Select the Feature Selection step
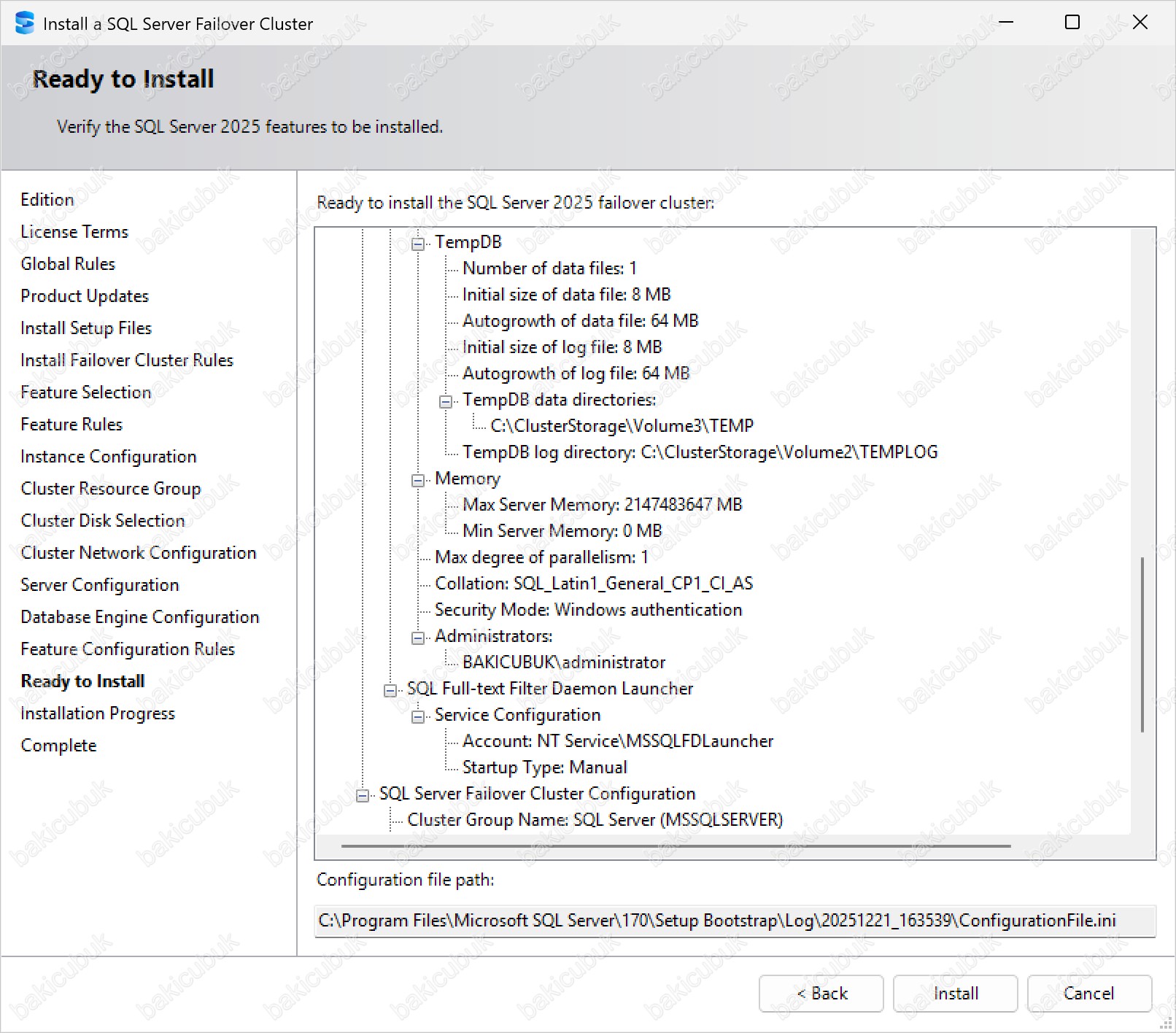Image resolution: width=1176 pixels, height=1033 pixels. pos(86,392)
